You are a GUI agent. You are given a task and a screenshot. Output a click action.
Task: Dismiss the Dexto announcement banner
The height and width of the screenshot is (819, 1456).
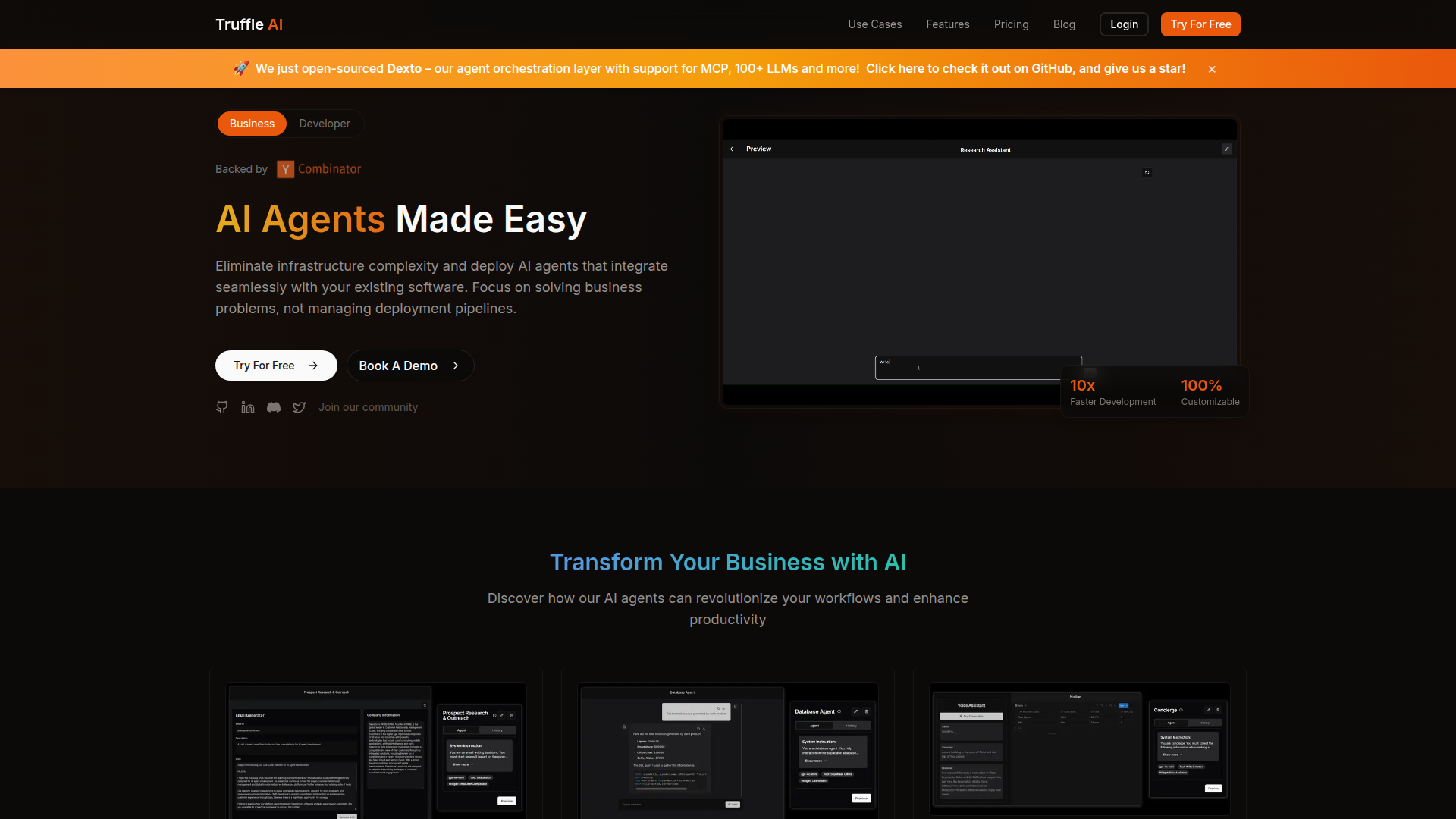tap(1211, 68)
